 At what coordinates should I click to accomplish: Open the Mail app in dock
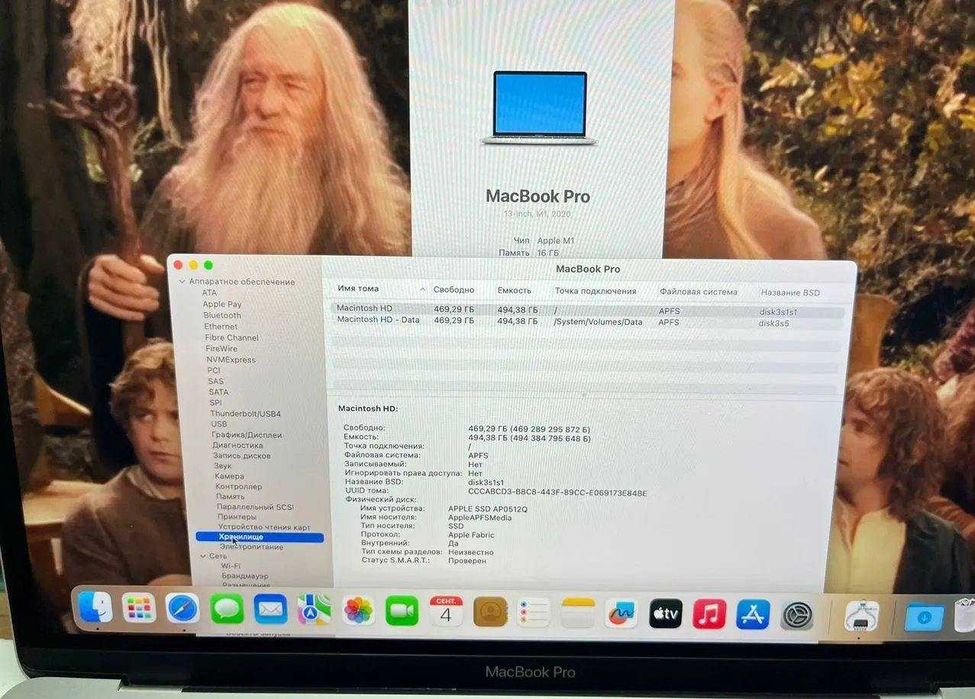[x=270, y=610]
